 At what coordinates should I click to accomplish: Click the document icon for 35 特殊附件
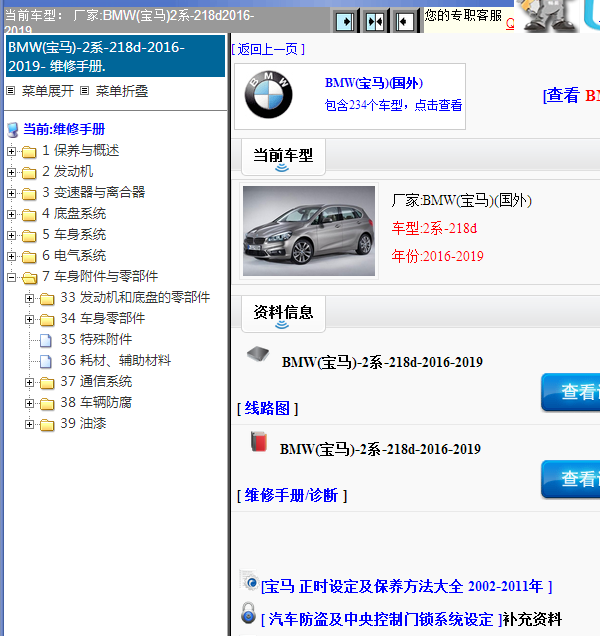click(x=46, y=340)
